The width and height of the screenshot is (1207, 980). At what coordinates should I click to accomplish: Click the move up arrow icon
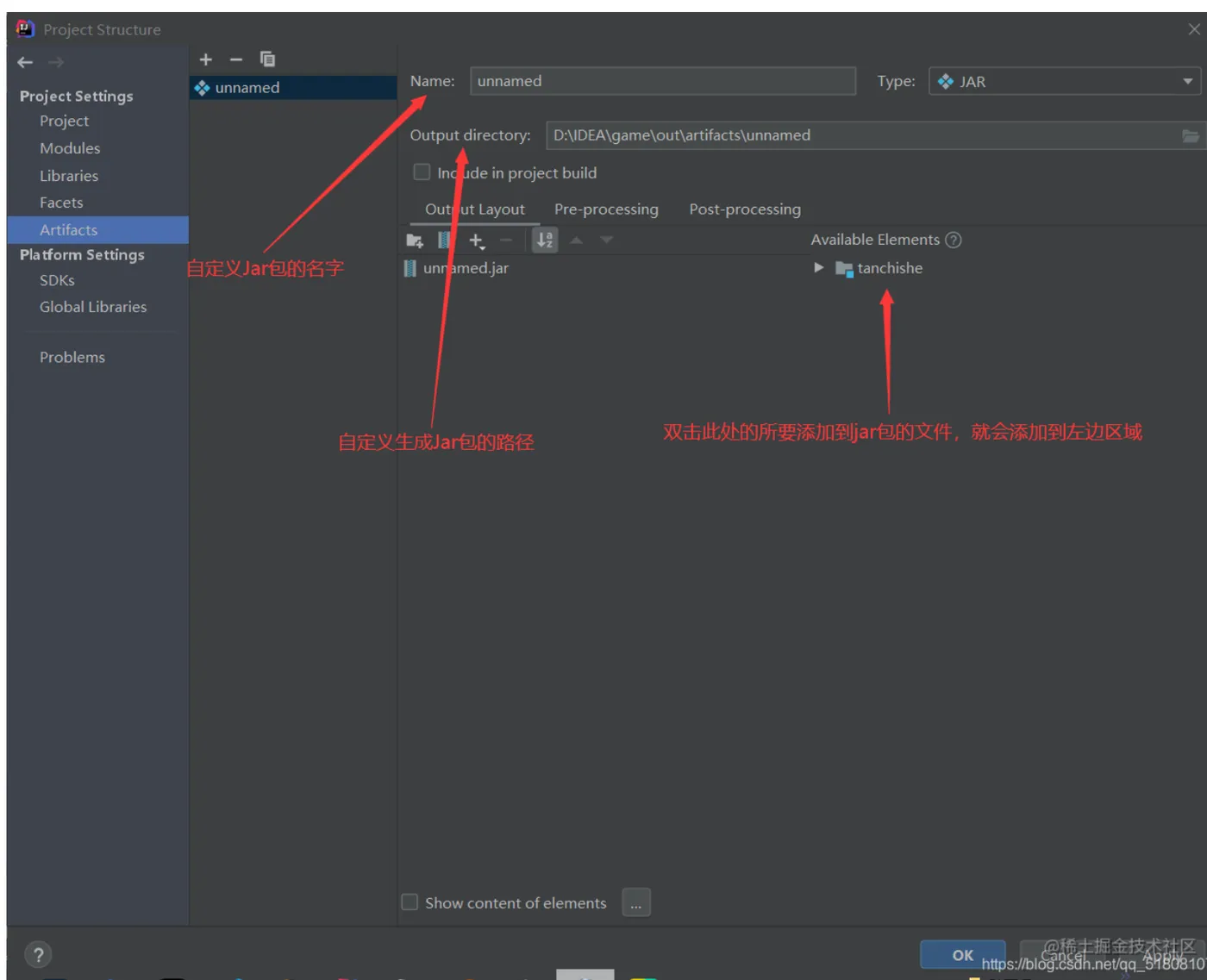[576, 240]
